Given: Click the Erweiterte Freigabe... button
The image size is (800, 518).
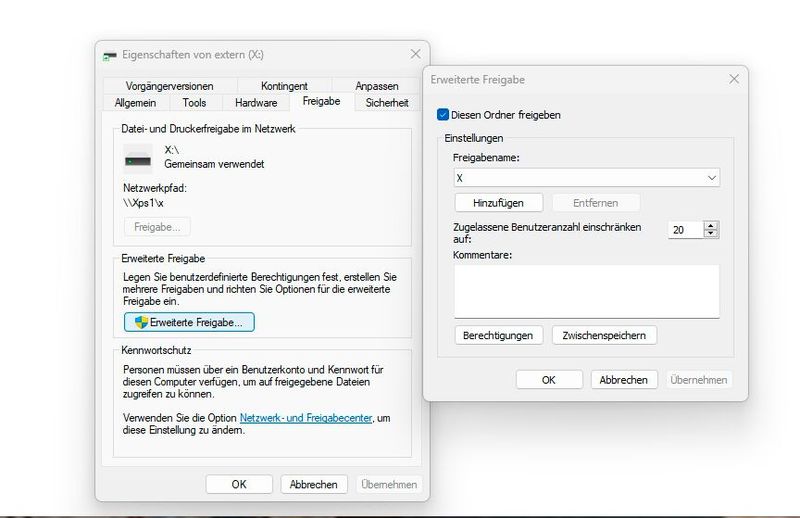Looking at the screenshot, I should point(189,322).
